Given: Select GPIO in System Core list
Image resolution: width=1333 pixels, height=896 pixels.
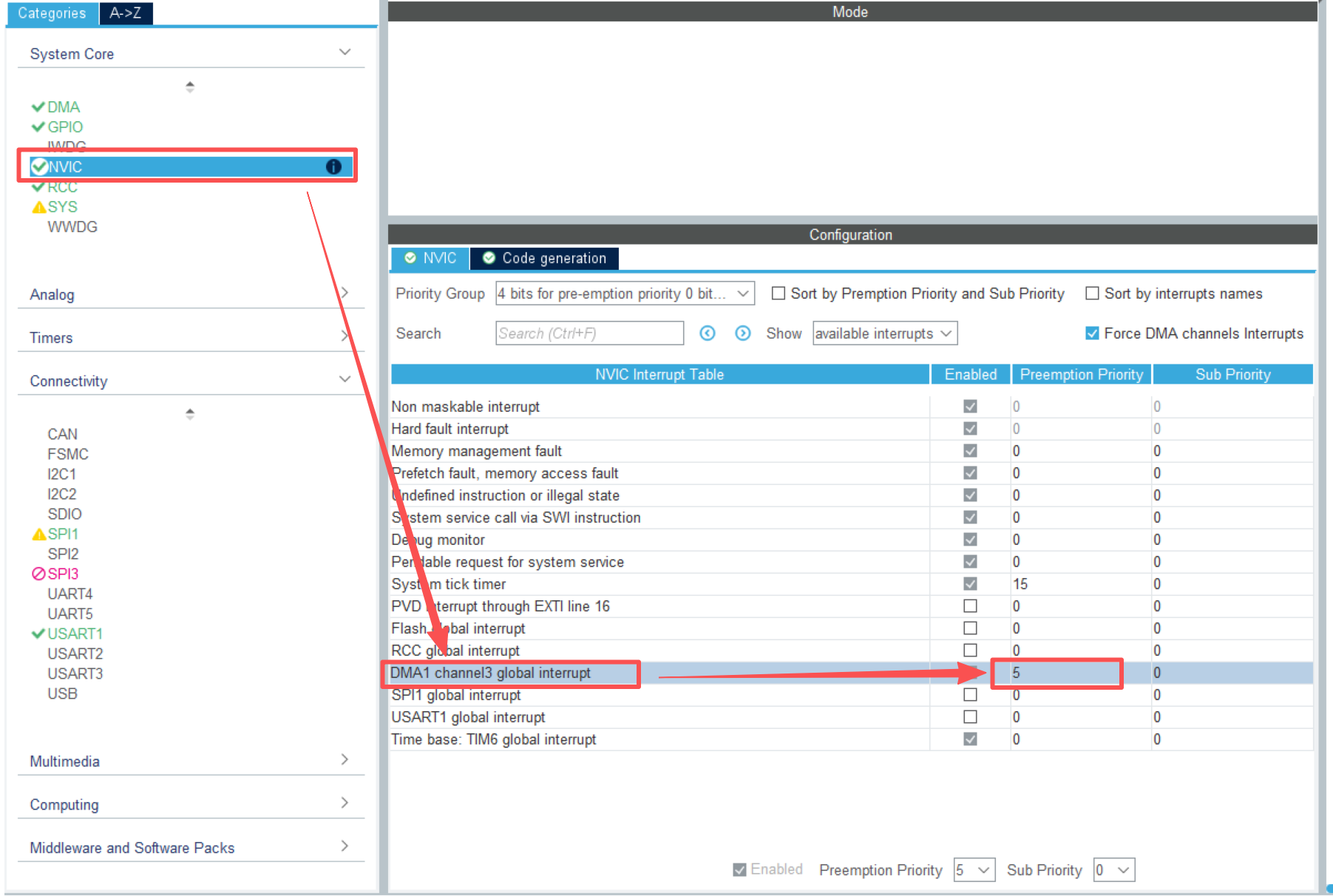Looking at the screenshot, I should point(65,127).
